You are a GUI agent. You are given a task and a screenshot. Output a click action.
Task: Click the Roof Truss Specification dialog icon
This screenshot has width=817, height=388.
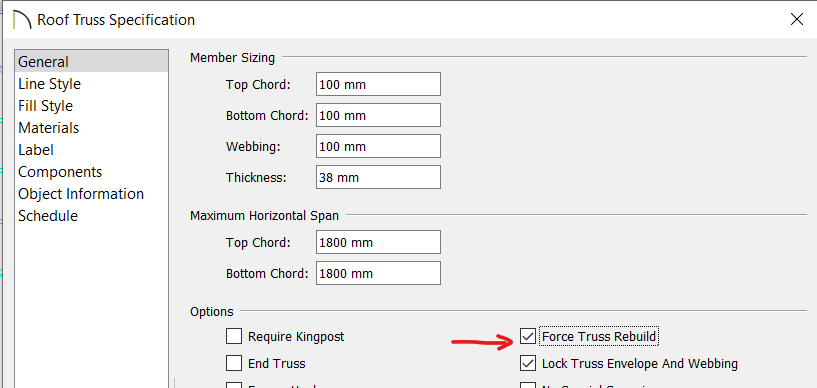tap(21, 20)
